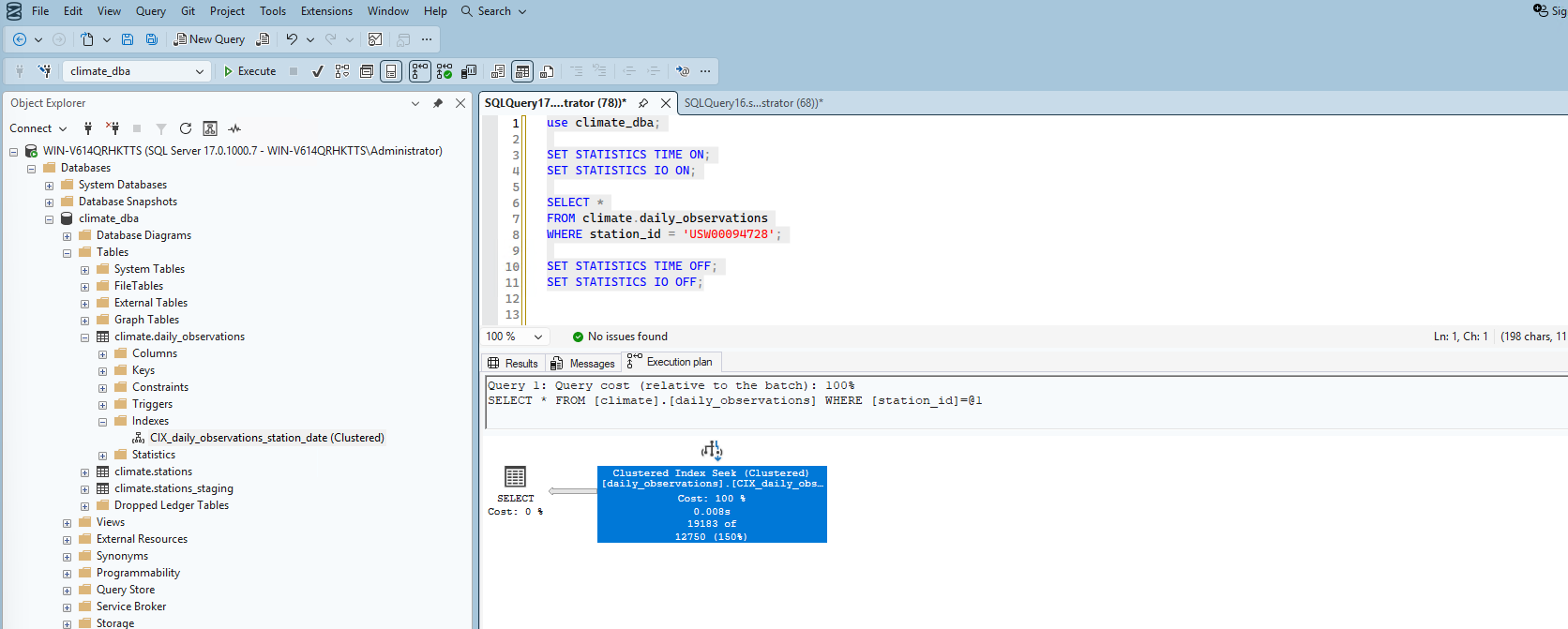The height and width of the screenshot is (629, 1568).
Task: Open the Query menu
Action: click(151, 11)
